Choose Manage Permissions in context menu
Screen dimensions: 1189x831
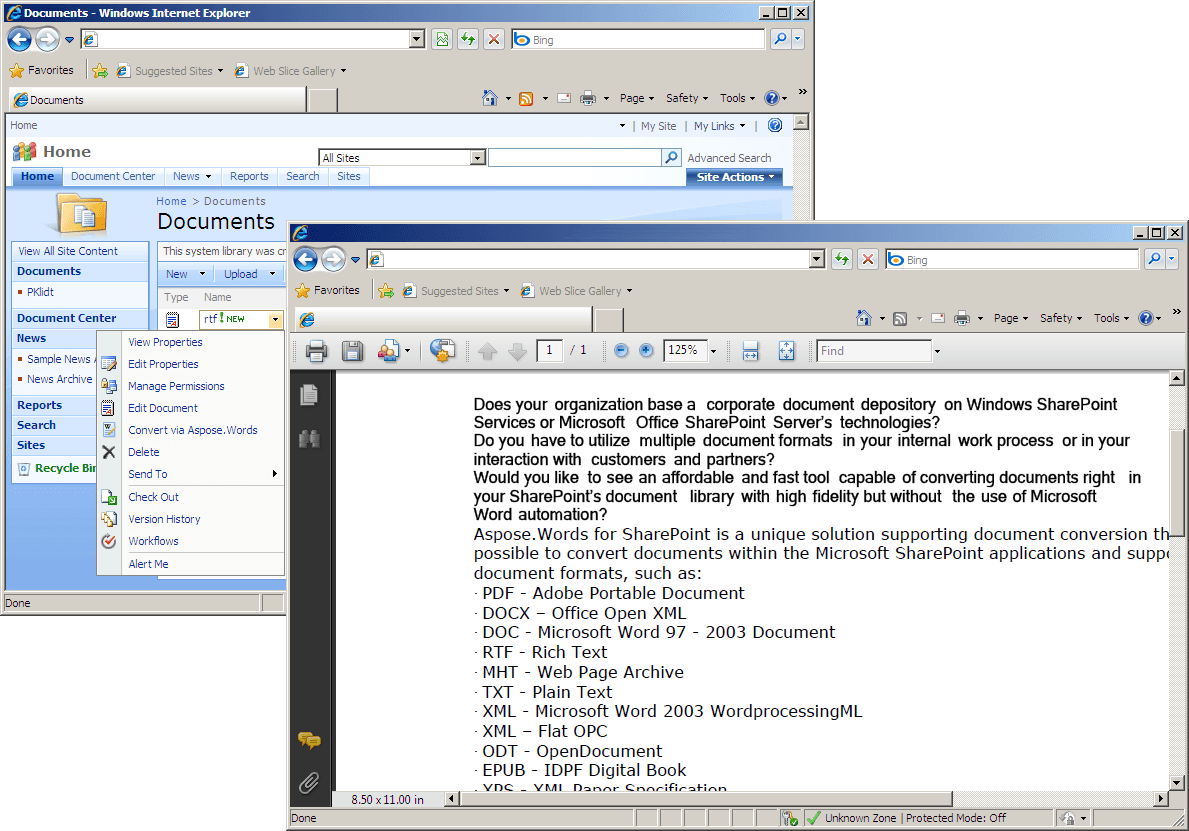click(176, 386)
